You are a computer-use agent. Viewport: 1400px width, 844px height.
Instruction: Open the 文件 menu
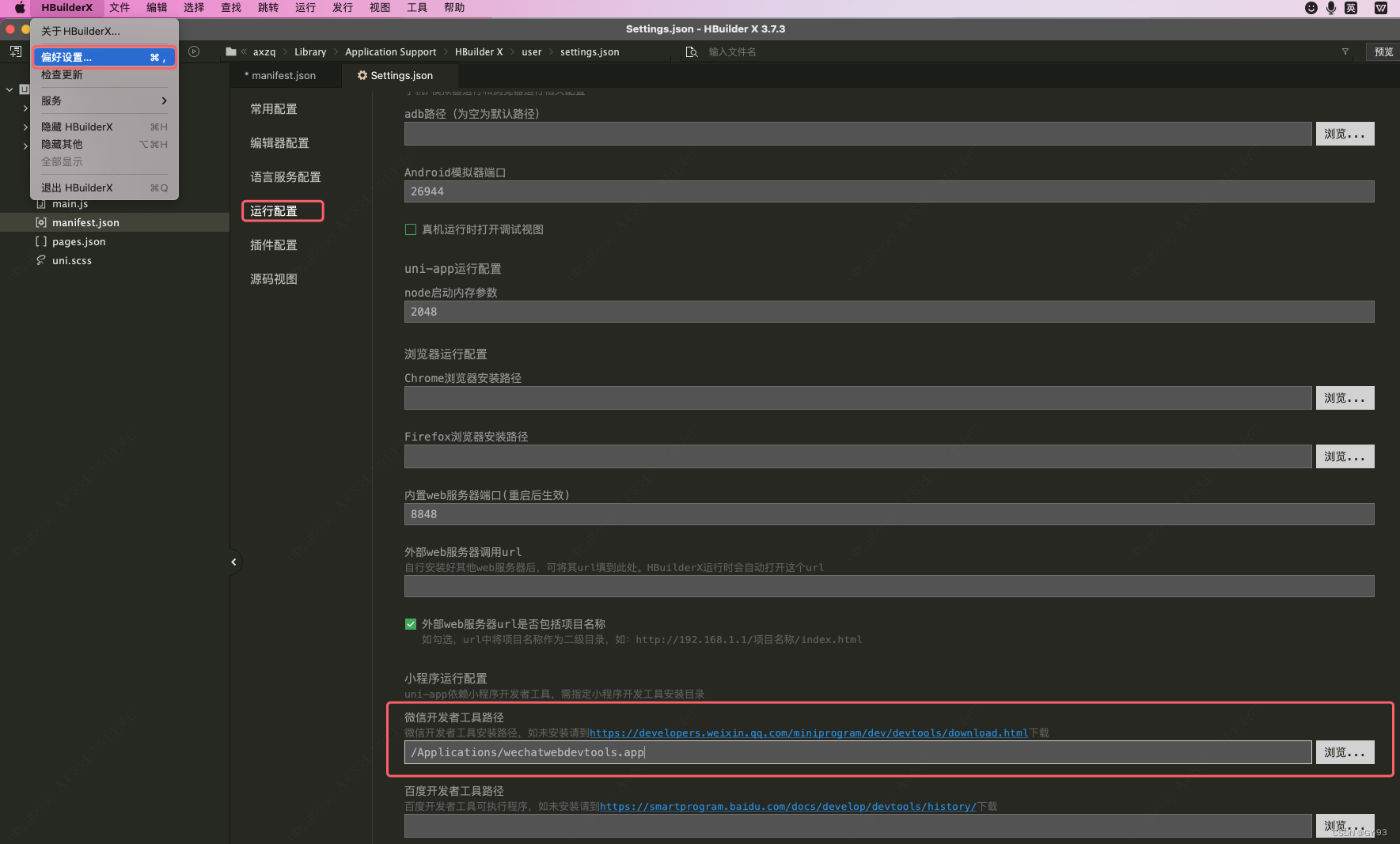pyautogui.click(x=120, y=8)
